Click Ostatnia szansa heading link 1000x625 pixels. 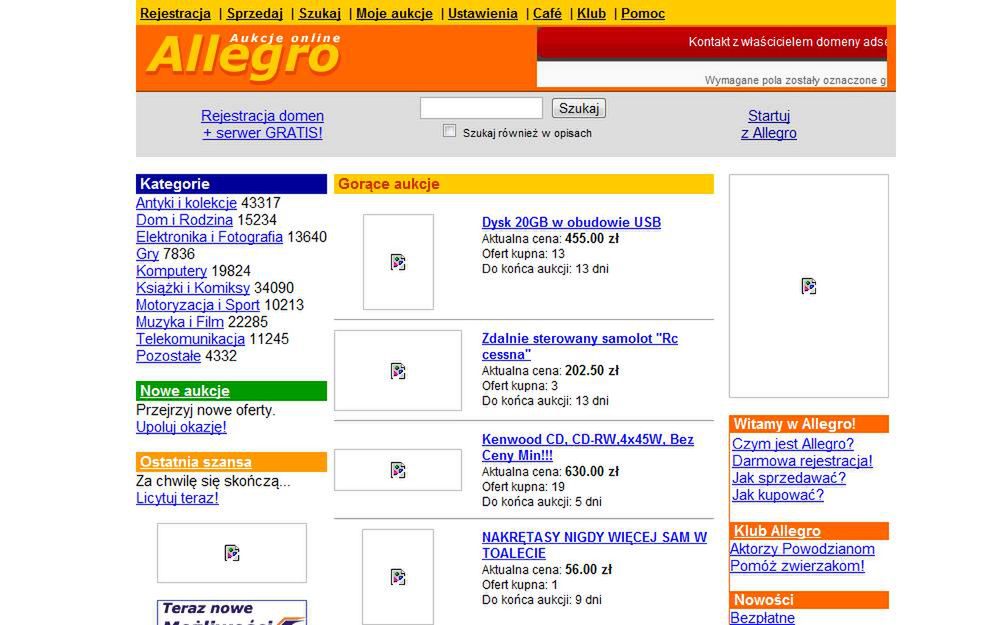tap(196, 462)
